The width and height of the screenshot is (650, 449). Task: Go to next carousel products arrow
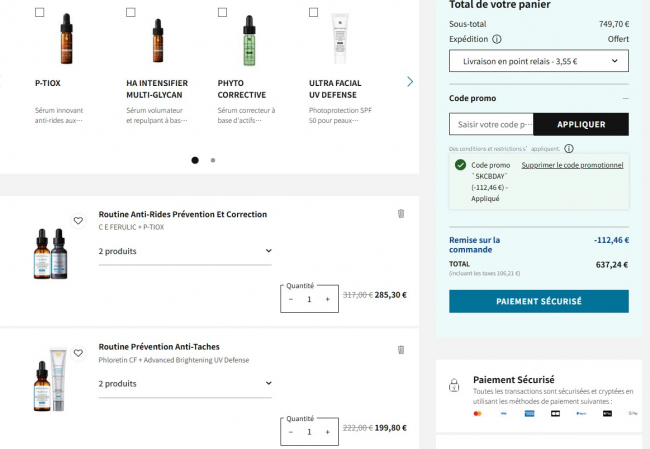tap(410, 81)
